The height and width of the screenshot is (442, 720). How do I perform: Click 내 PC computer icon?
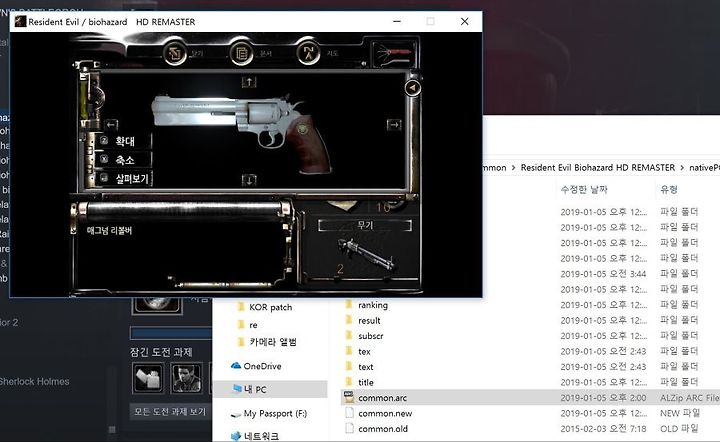click(x=237, y=389)
